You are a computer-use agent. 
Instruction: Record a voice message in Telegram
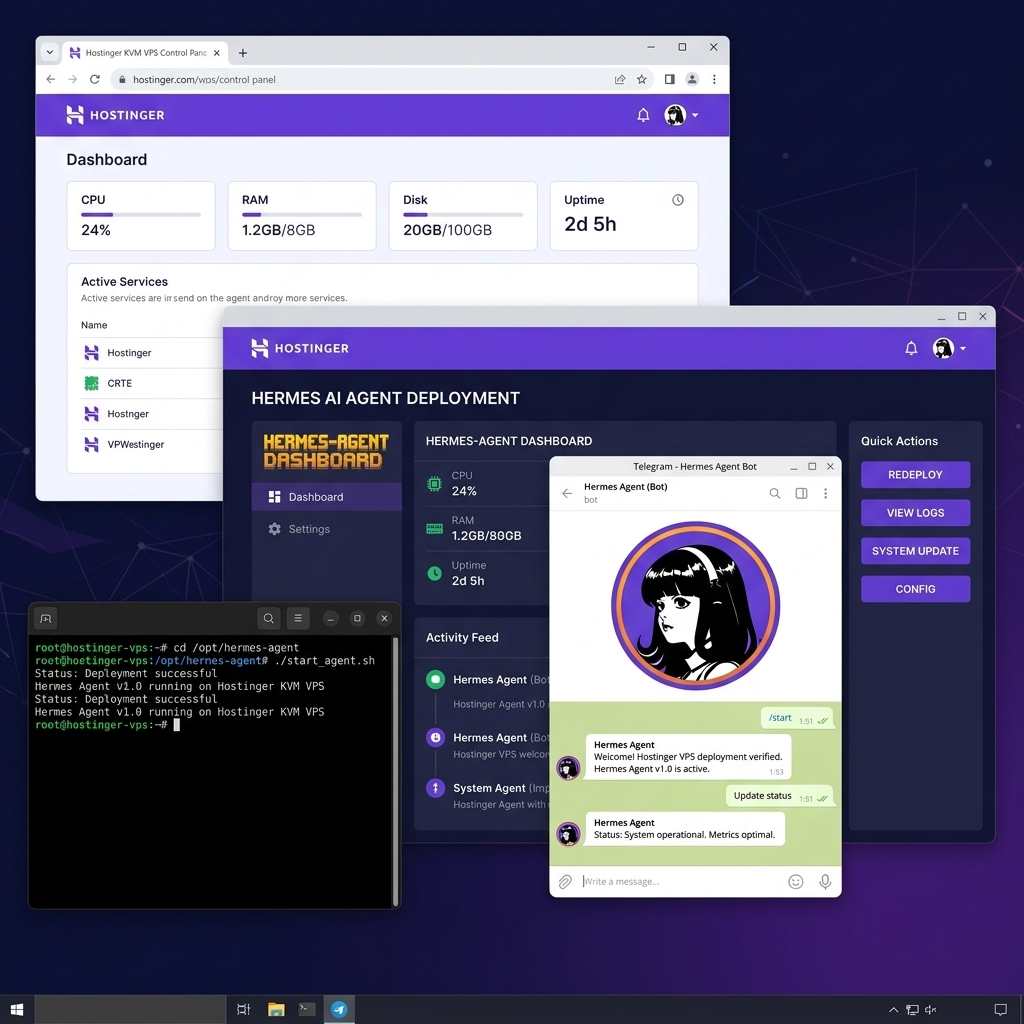(825, 882)
